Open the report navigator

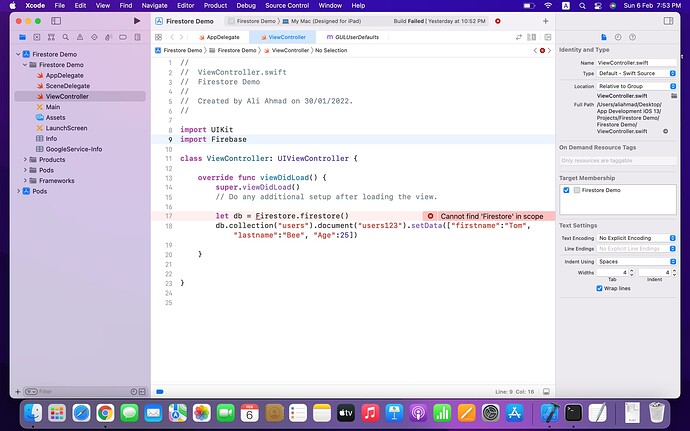[137, 37]
